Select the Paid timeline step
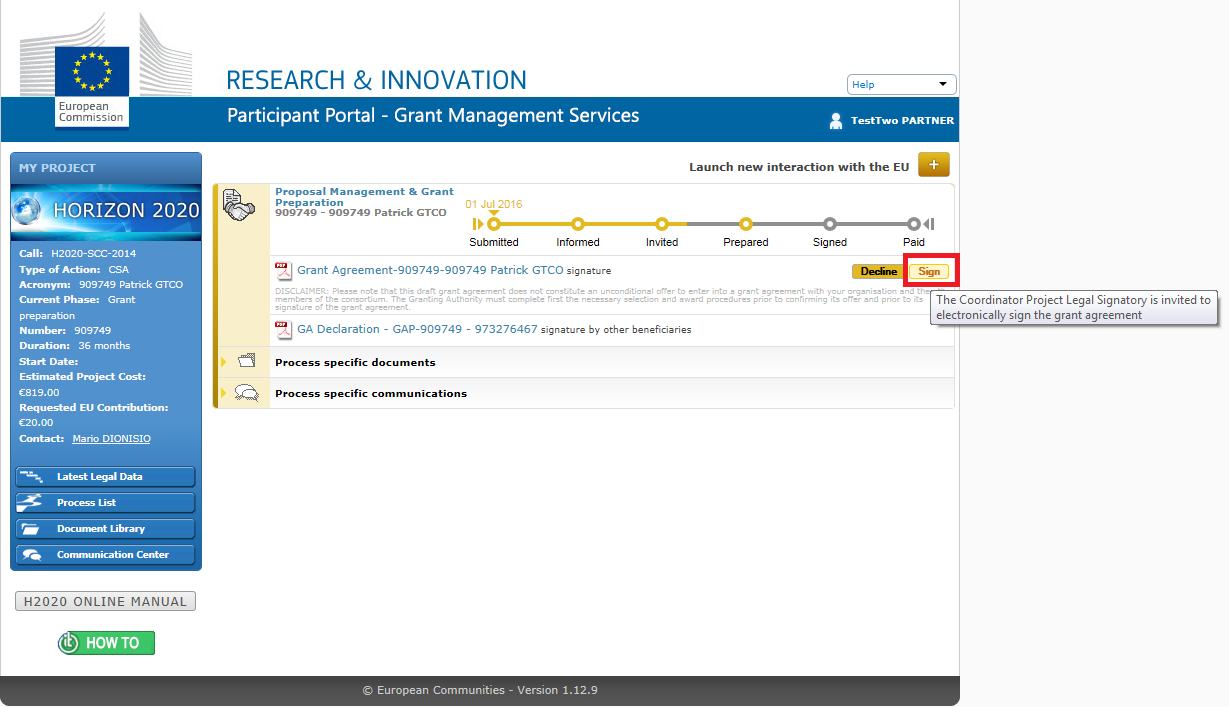 914,224
